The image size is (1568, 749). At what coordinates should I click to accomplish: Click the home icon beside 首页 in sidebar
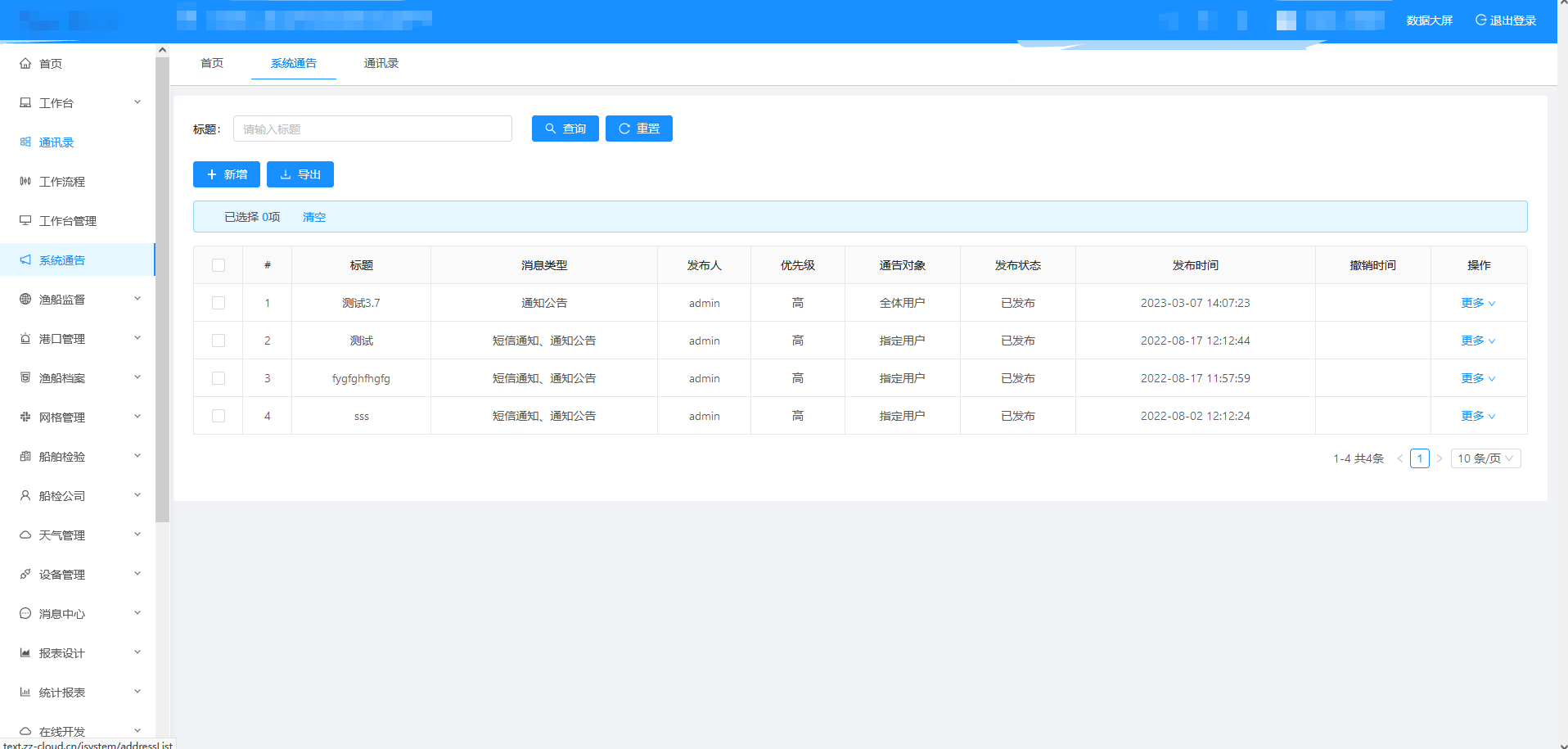(x=25, y=63)
